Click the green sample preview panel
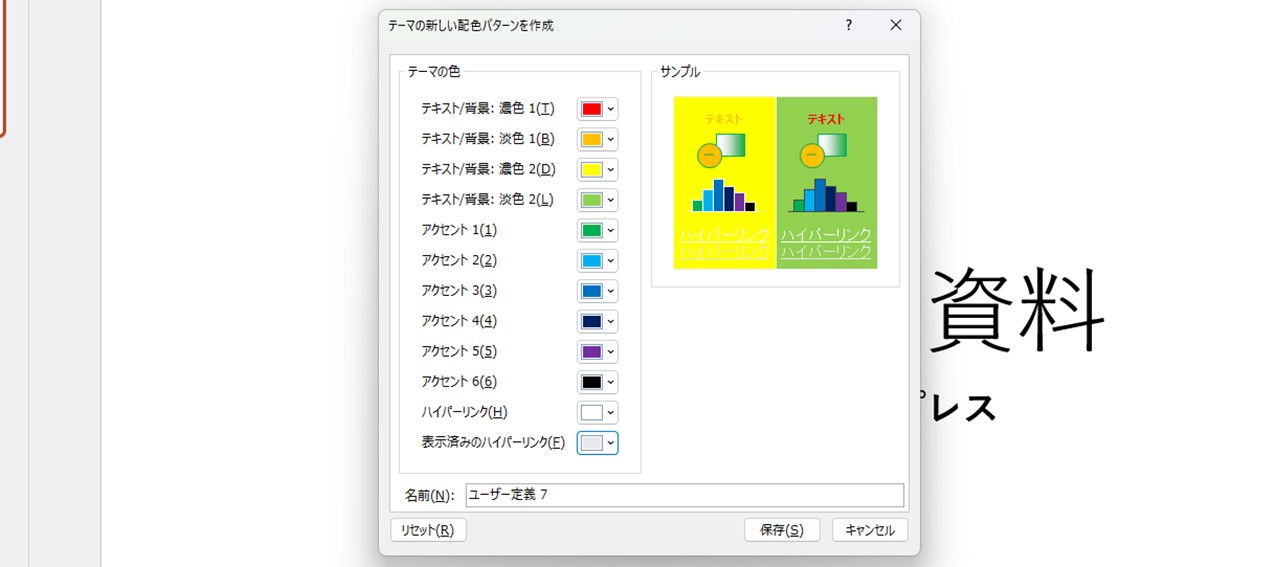1280x567 pixels. (x=827, y=182)
